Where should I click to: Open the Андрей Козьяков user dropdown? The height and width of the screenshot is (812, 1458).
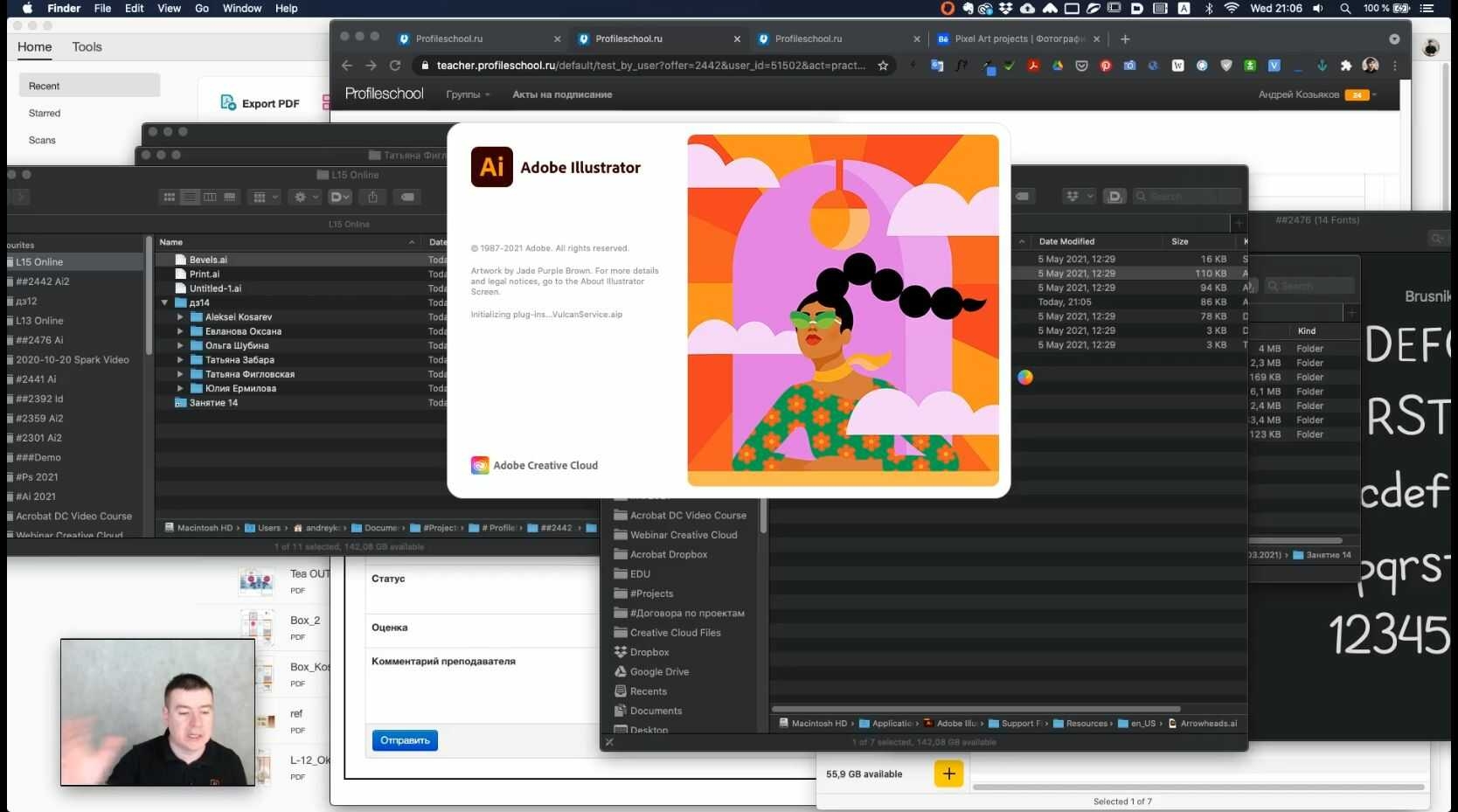tap(1317, 94)
